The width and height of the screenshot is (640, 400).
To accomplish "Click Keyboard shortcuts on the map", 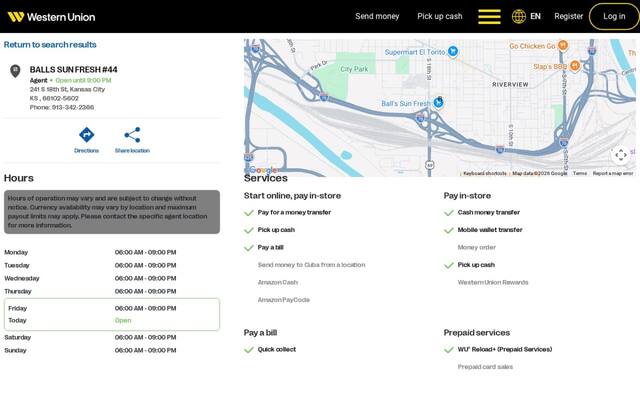I will (x=484, y=173).
